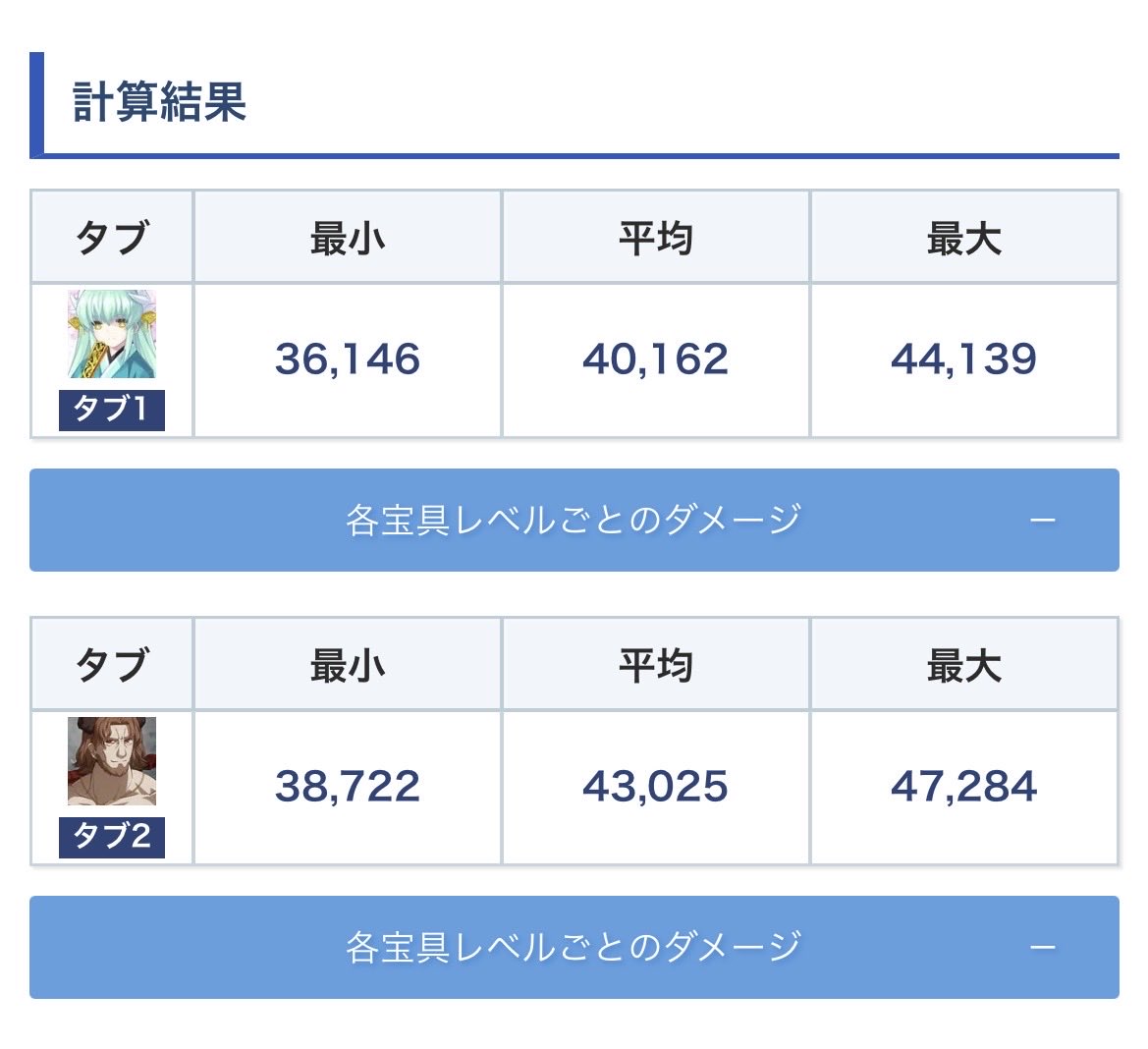Click minus icon on second damage bar
This screenshot has width=1148, height=1049.
pyautogui.click(x=1043, y=948)
